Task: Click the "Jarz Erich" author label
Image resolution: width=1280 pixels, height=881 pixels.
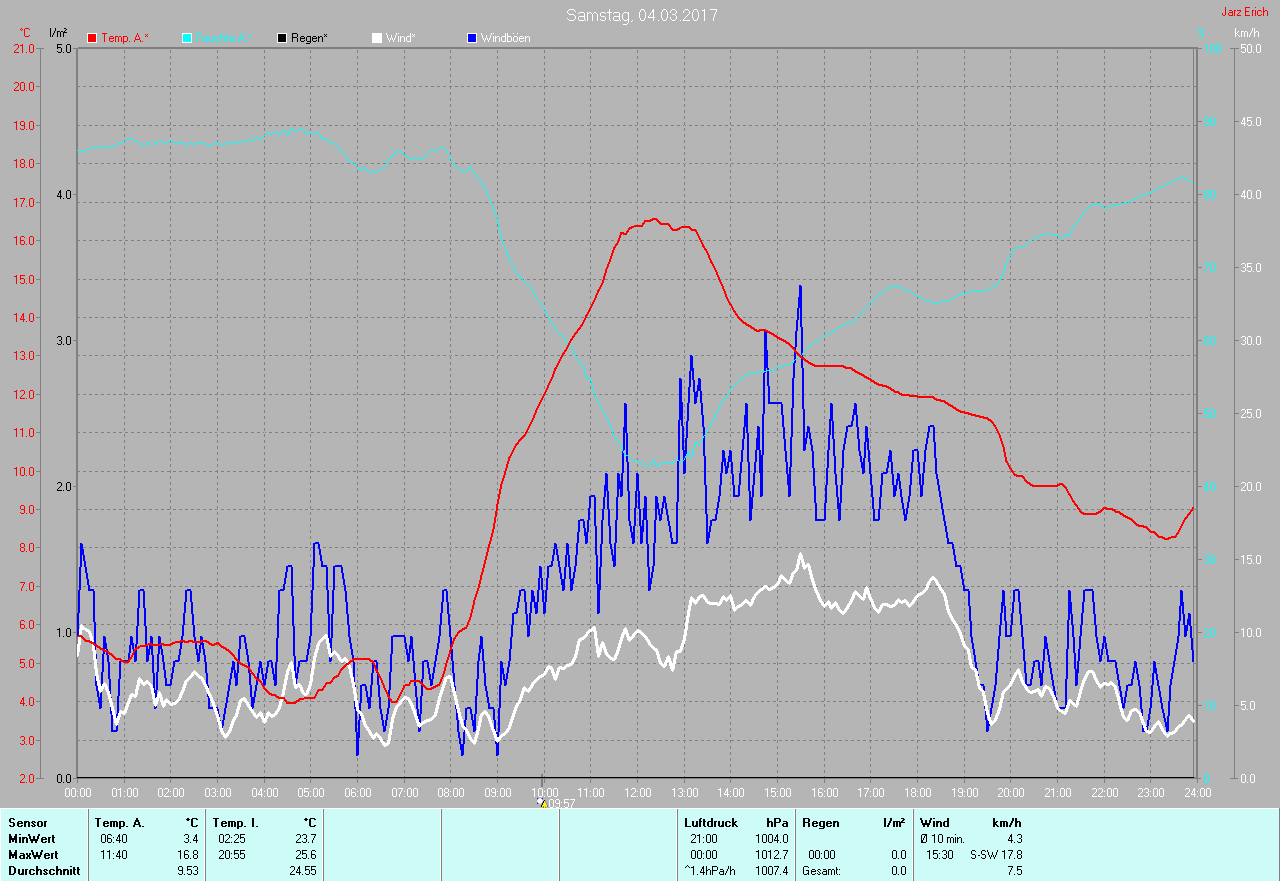Action: [1245, 12]
